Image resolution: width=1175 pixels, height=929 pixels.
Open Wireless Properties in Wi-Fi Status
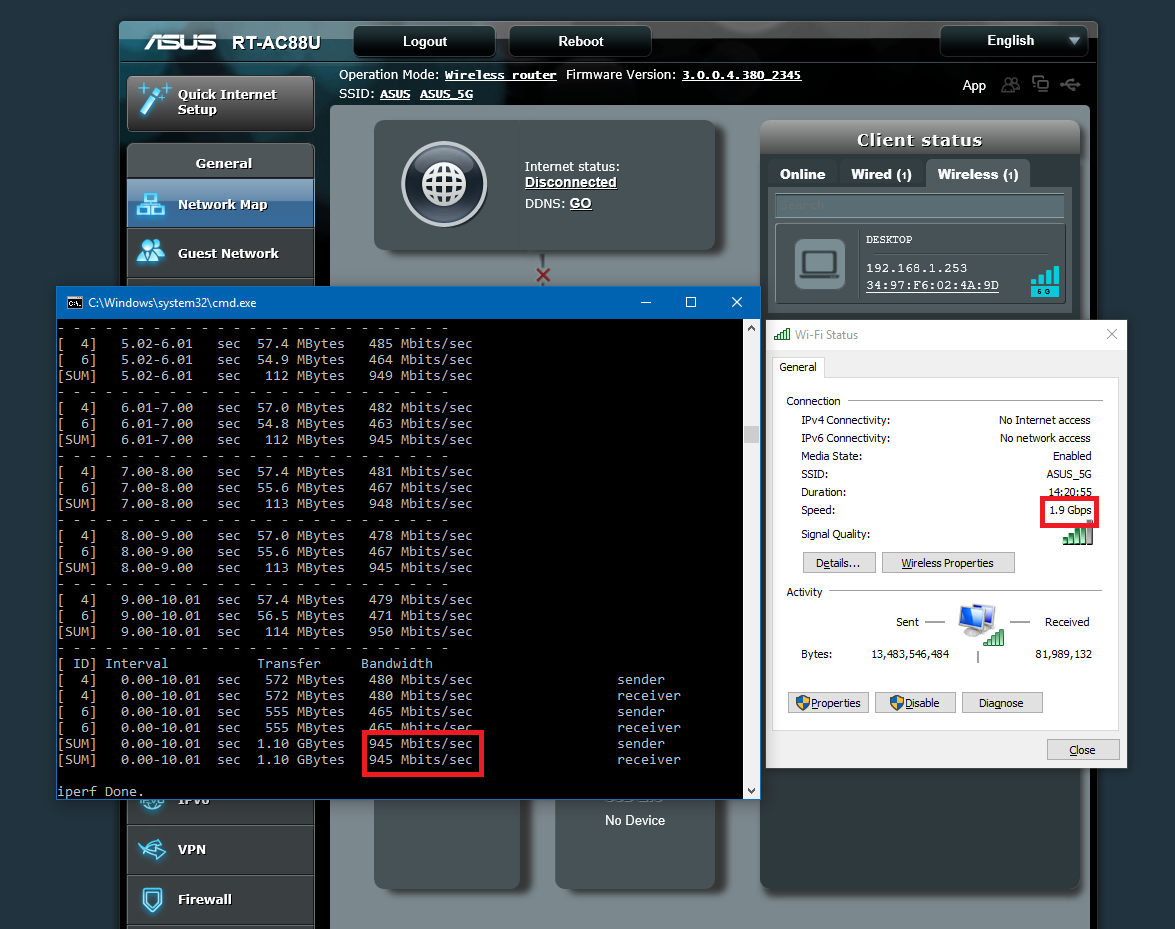[x=947, y=563]
